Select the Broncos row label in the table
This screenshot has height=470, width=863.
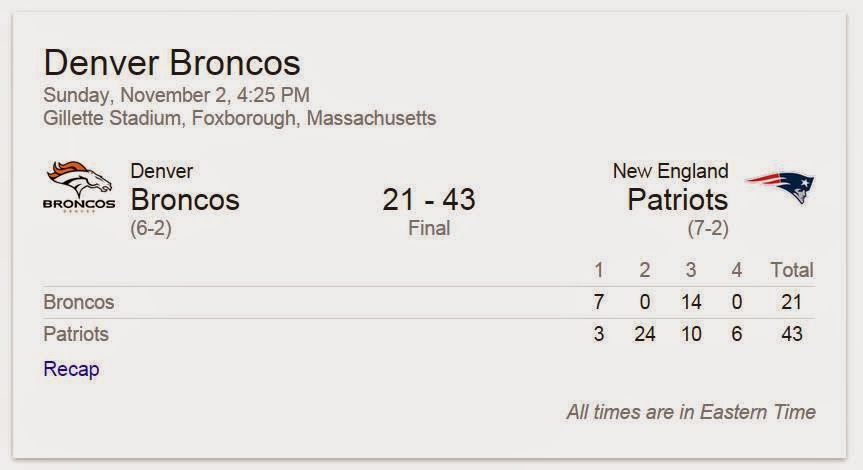(x=79, y=301)
